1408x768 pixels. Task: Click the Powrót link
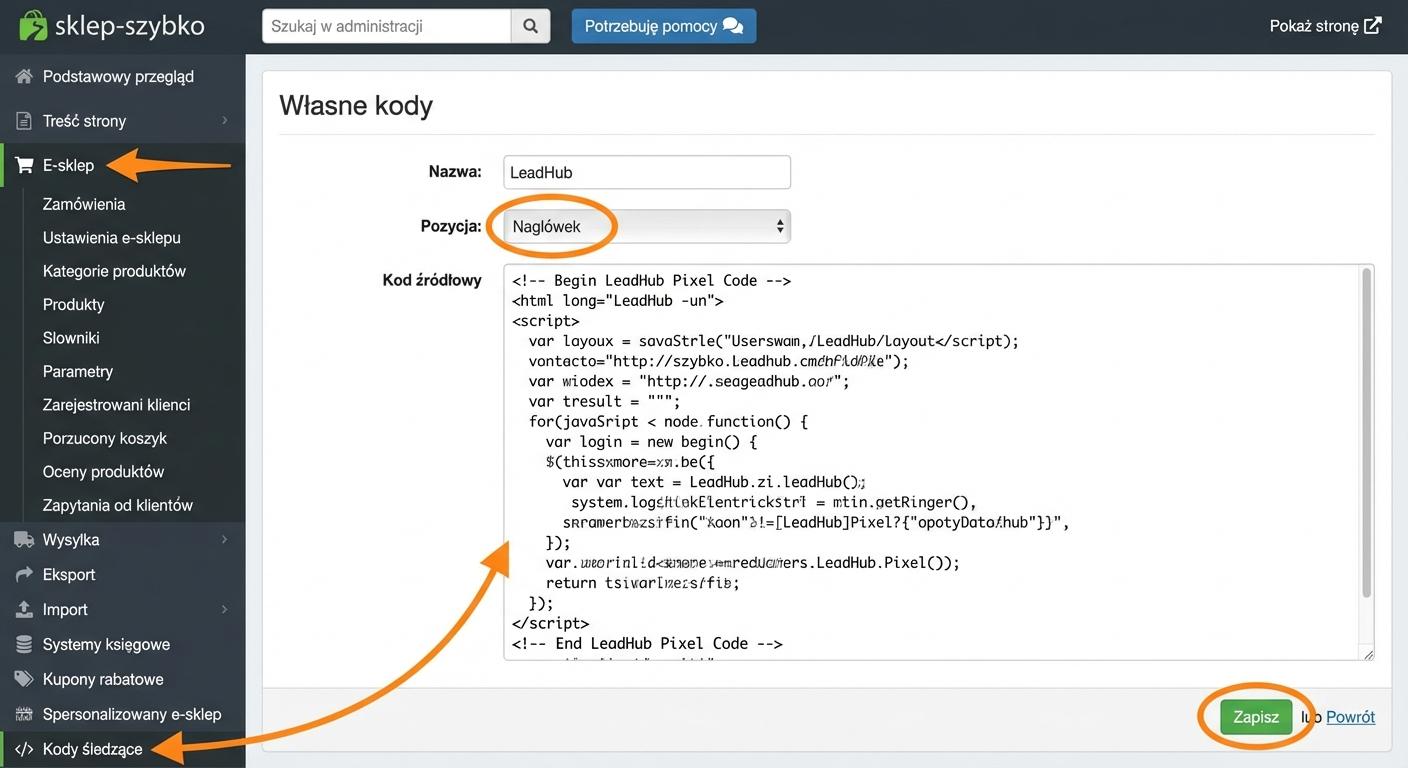click(x=1350, y=717)
